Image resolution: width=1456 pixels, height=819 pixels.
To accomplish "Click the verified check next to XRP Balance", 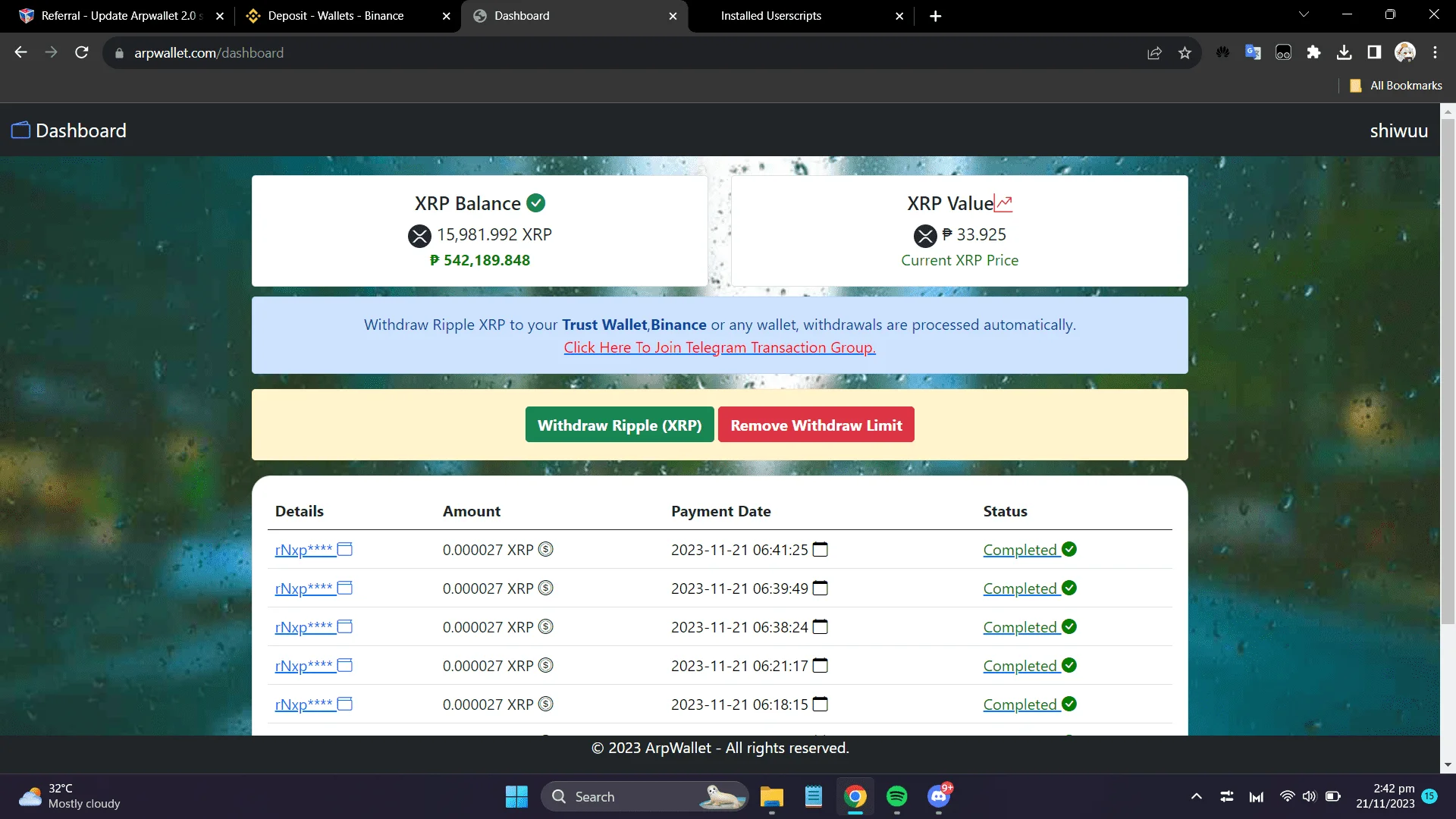I will click(536, 203).
